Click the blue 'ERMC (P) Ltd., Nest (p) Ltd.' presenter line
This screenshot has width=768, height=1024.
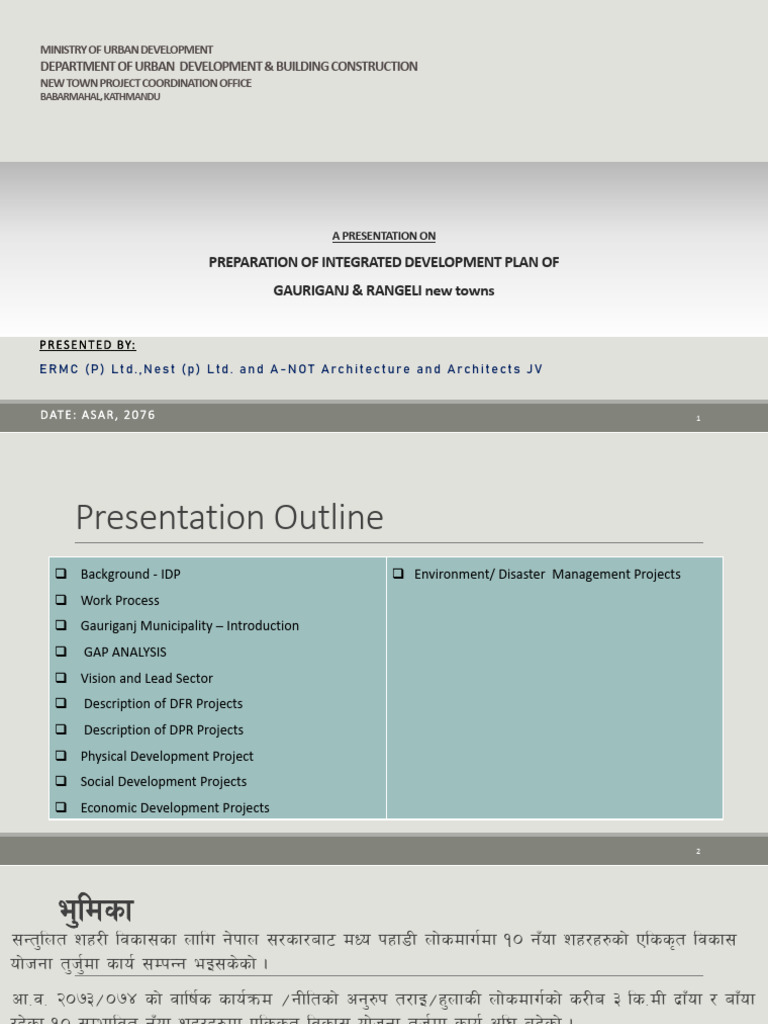pos(291,370)
